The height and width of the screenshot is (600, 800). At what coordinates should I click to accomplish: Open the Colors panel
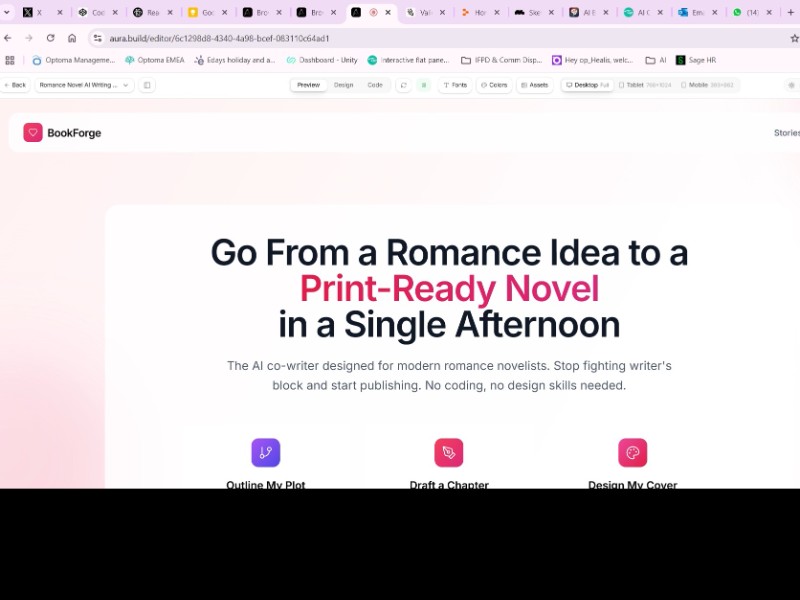[x=494, y=85]
